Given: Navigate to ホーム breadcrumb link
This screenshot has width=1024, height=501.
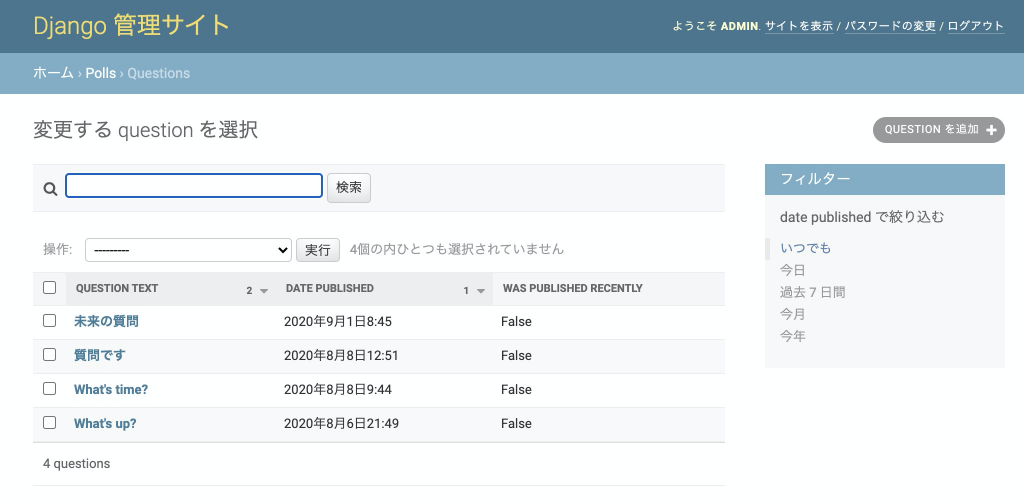Looking at the screenshot, I should coord(54,73).
